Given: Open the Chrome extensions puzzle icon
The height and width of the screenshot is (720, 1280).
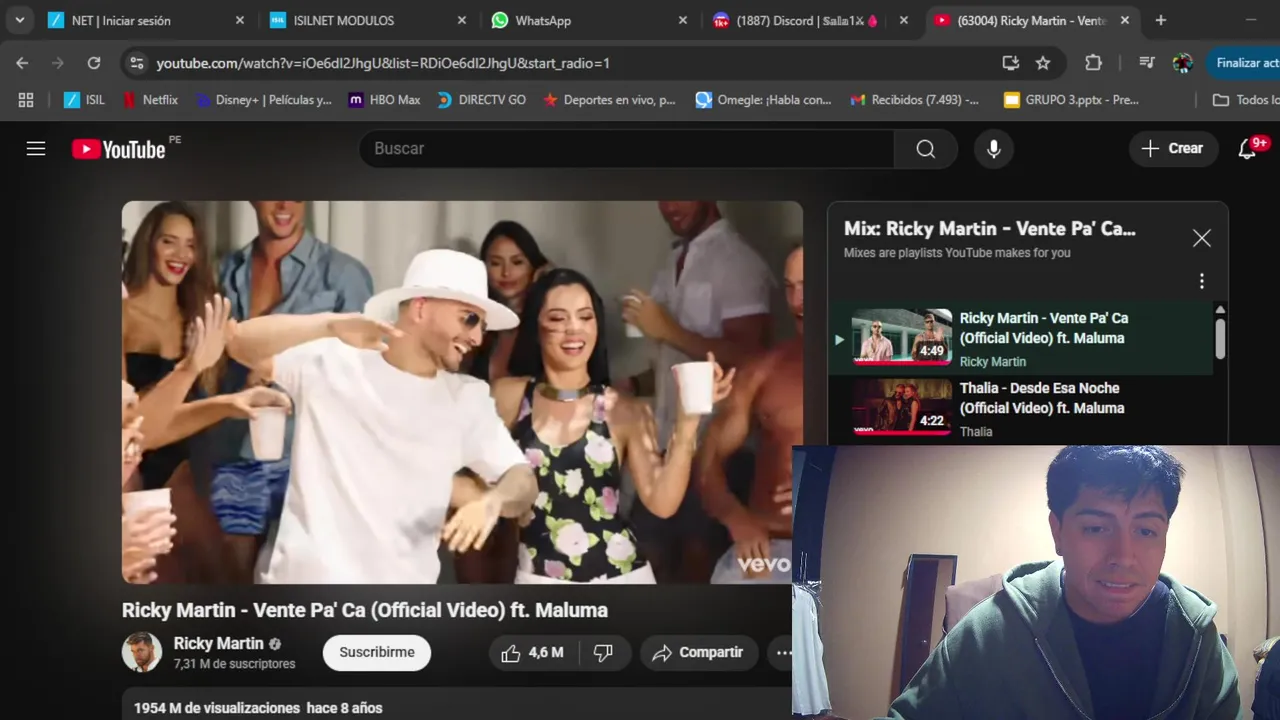Looking at the screenshot, I should click(x=1093, y=63).
